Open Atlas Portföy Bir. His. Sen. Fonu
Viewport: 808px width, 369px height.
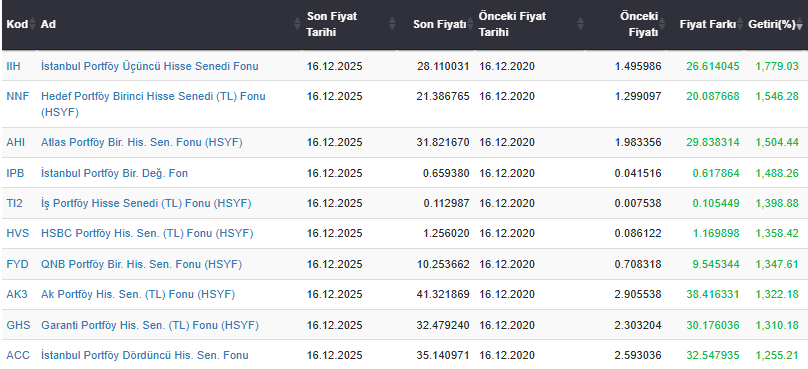tap(142, 142)
